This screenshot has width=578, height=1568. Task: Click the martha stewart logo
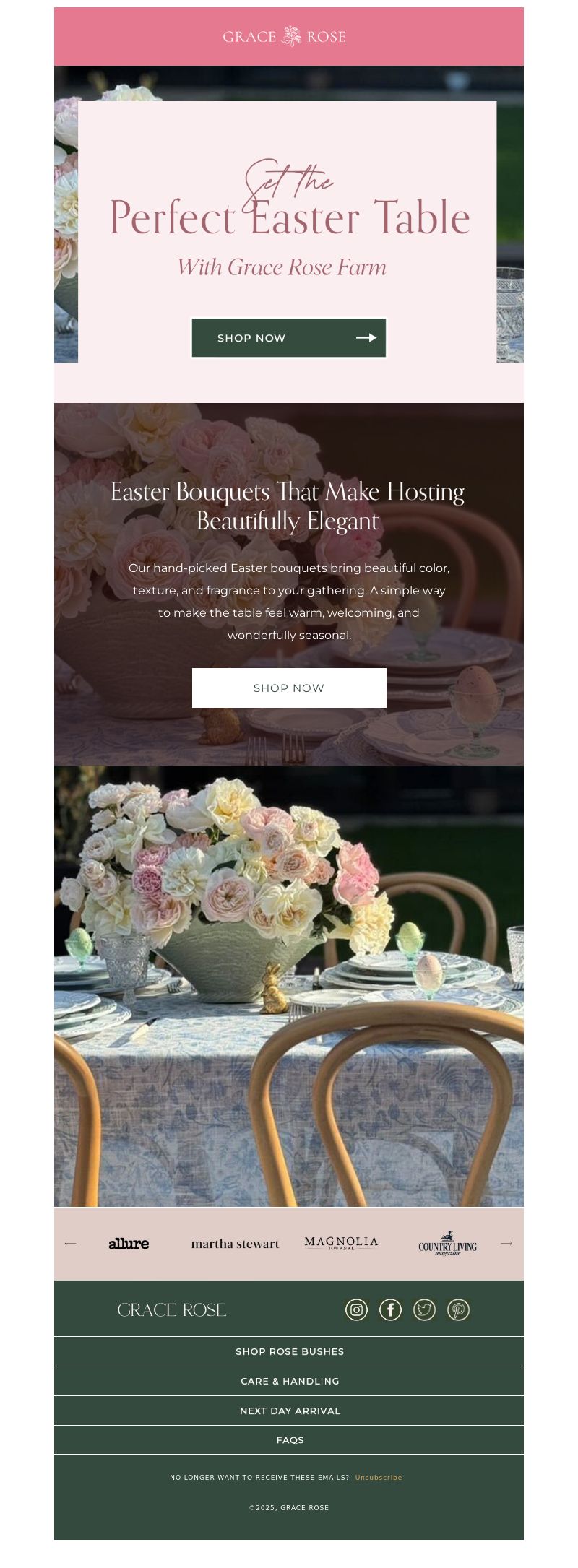coord(235,1244)
